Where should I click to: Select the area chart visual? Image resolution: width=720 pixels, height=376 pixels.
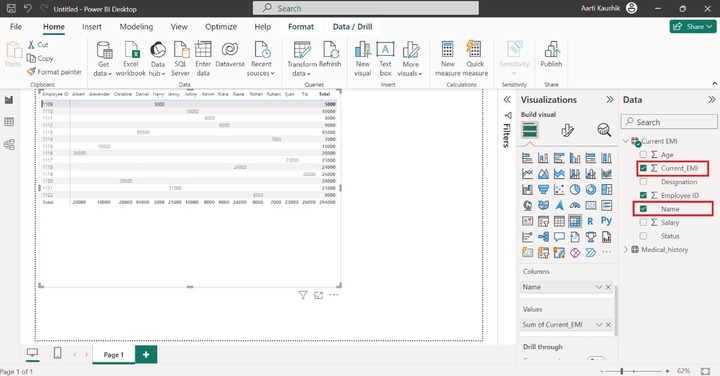click(543, 174)
